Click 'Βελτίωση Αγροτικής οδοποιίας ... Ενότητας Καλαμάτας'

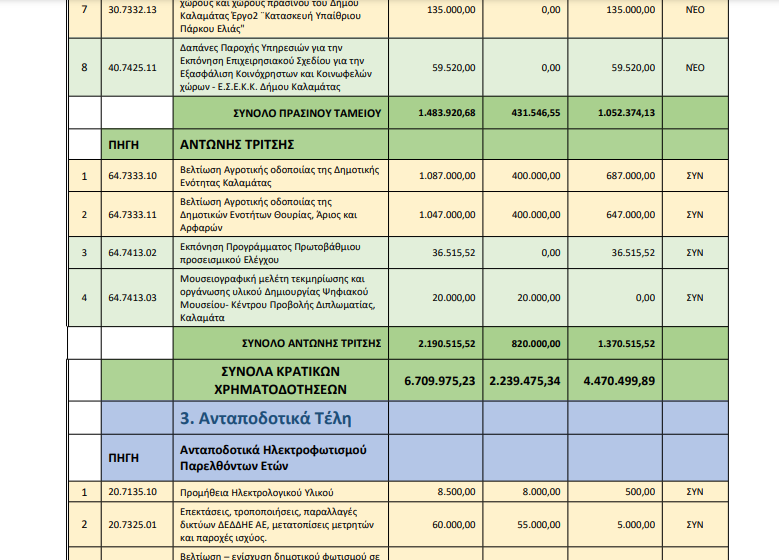click(x=279, y=176)
